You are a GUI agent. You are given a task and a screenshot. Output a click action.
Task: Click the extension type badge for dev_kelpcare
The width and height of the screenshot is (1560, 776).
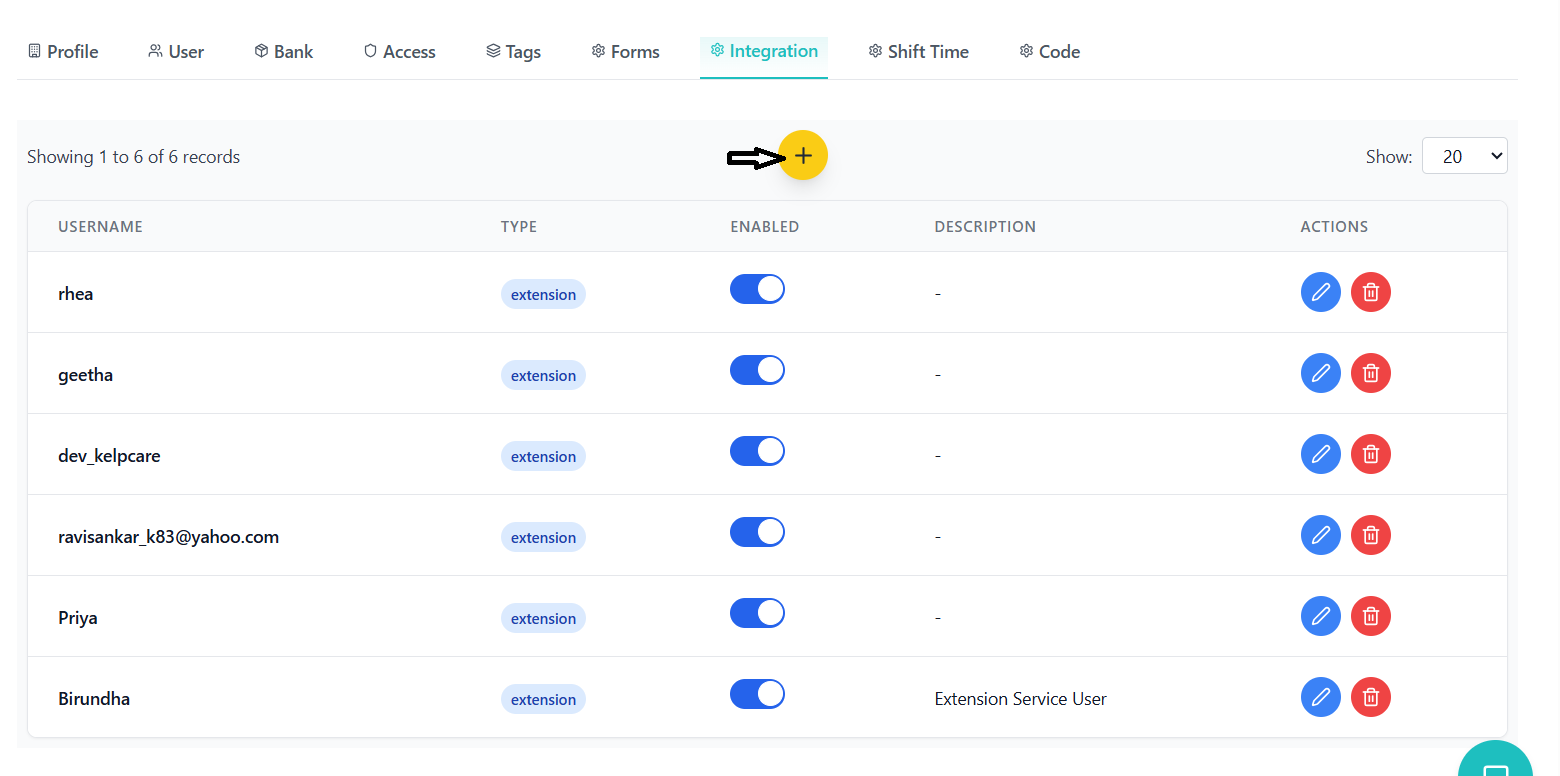point(543,457)
